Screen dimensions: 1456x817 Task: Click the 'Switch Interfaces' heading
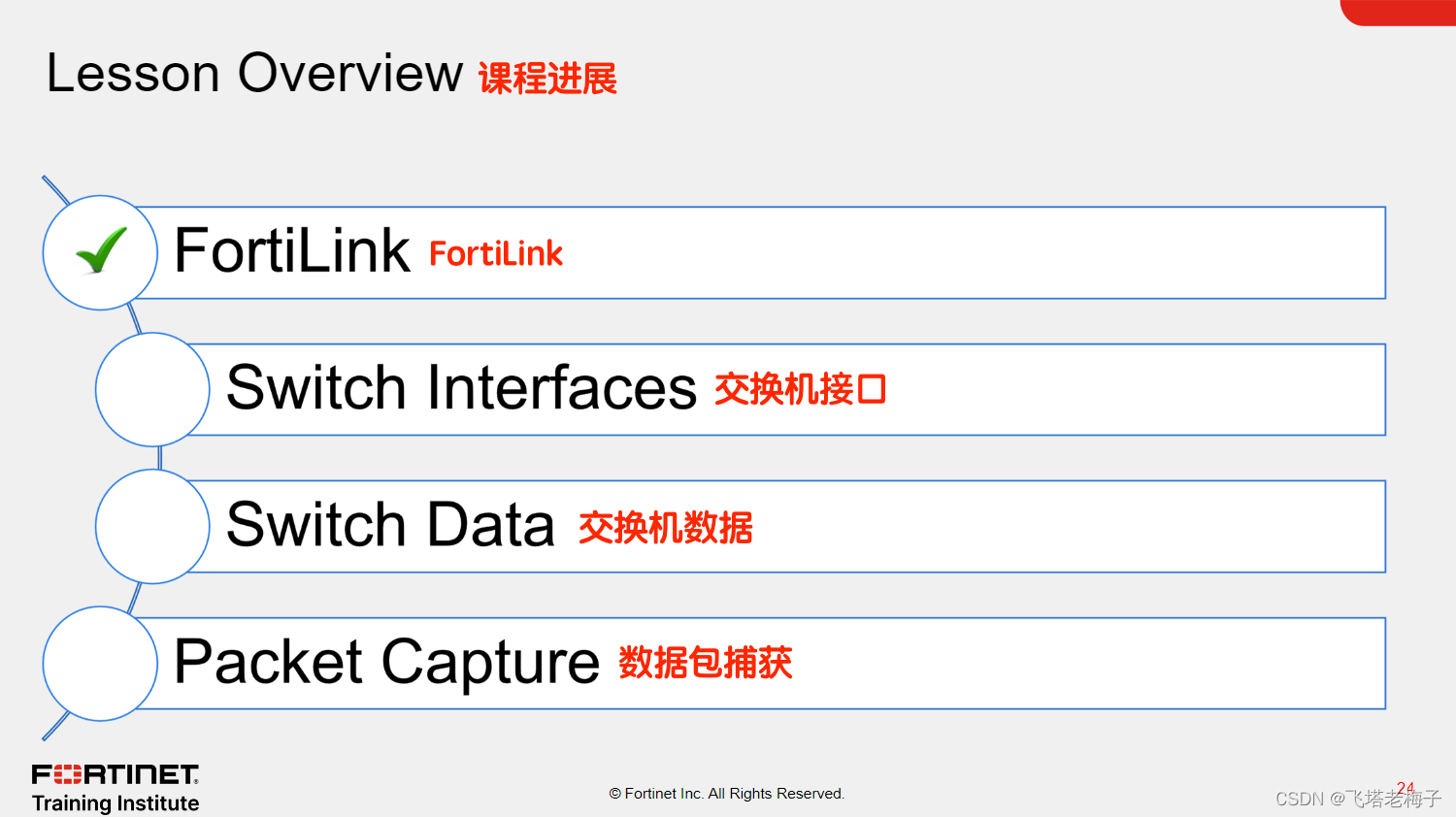pos(461,388)
